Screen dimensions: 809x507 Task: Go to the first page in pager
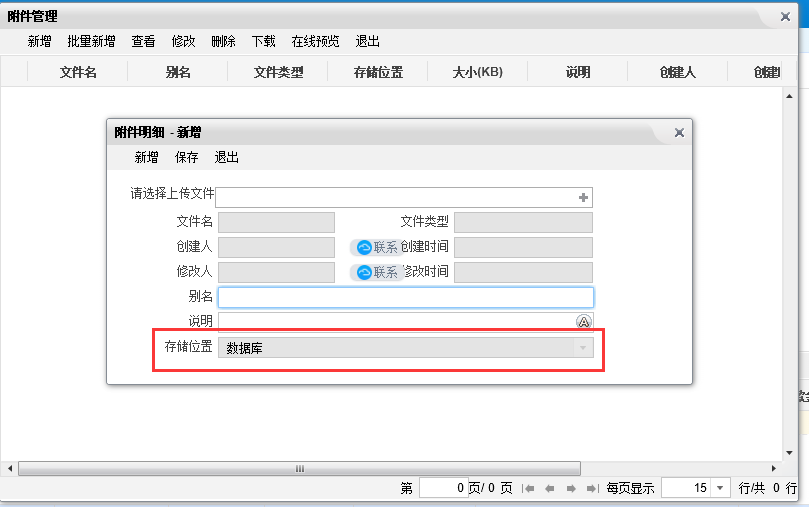pyautogui.click(x=528, y=488)
